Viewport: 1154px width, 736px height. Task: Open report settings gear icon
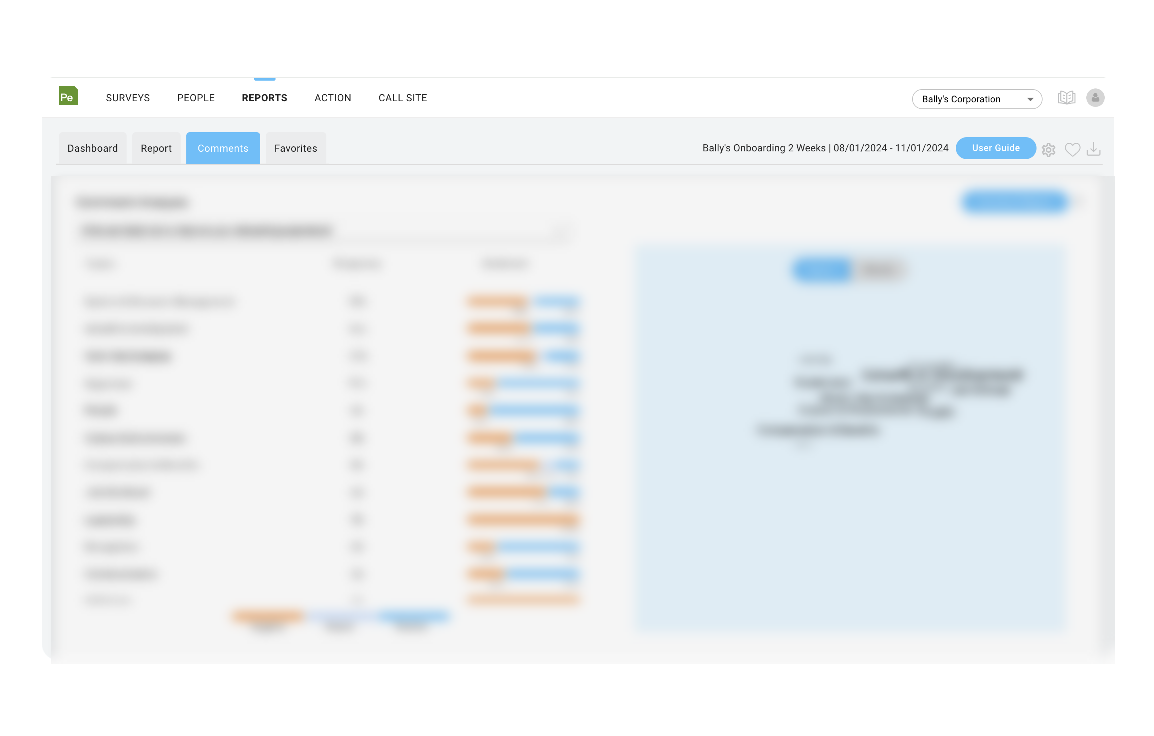[x=1048, y=150]
